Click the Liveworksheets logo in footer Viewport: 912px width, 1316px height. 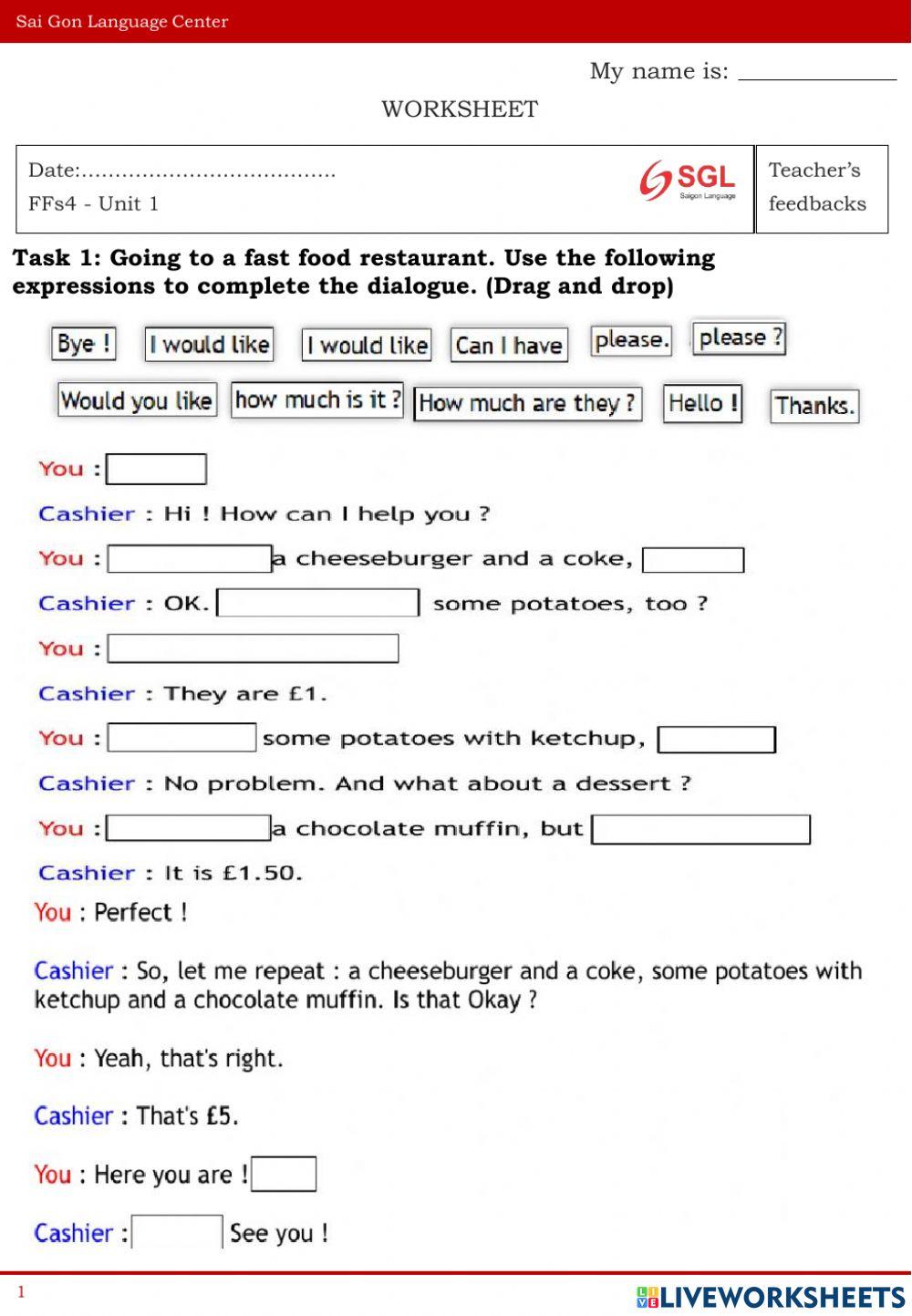[x=770, y=1297]
